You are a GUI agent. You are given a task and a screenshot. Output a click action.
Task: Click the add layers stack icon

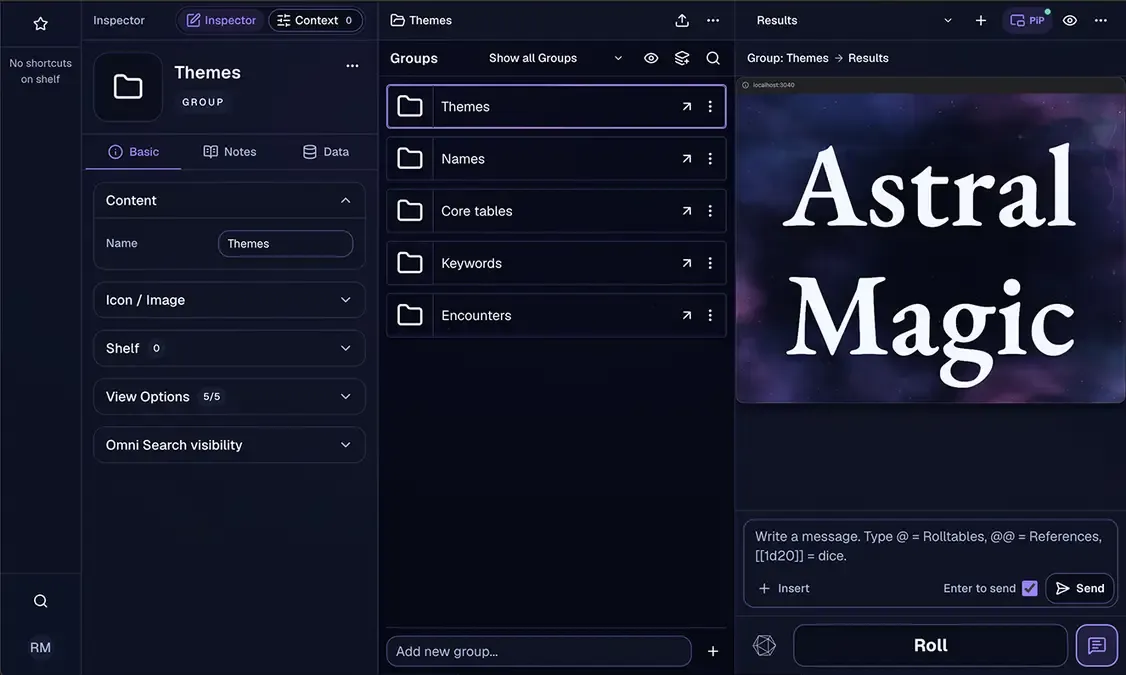tap(682, 58)
